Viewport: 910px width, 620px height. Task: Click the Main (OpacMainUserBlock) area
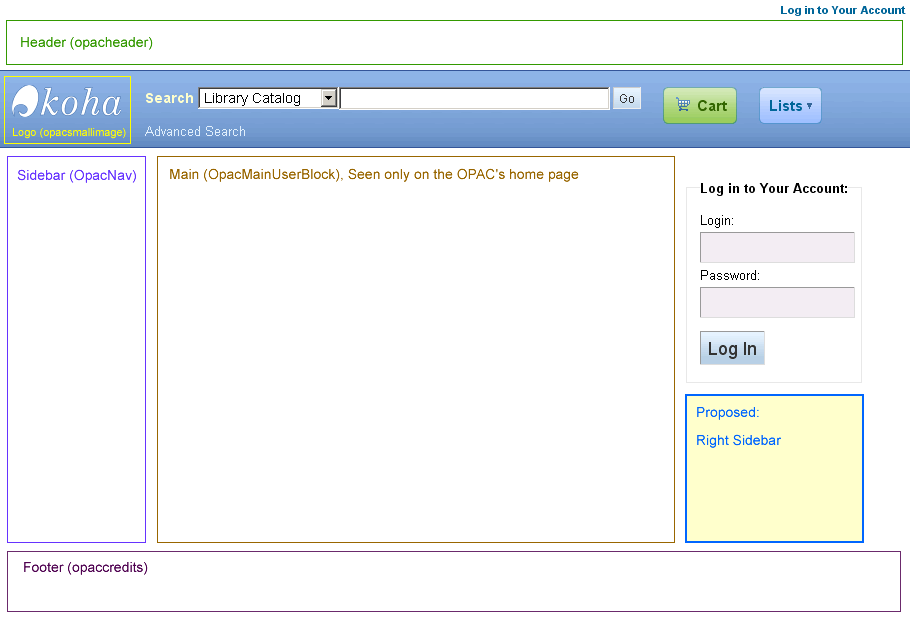point(415,349)
